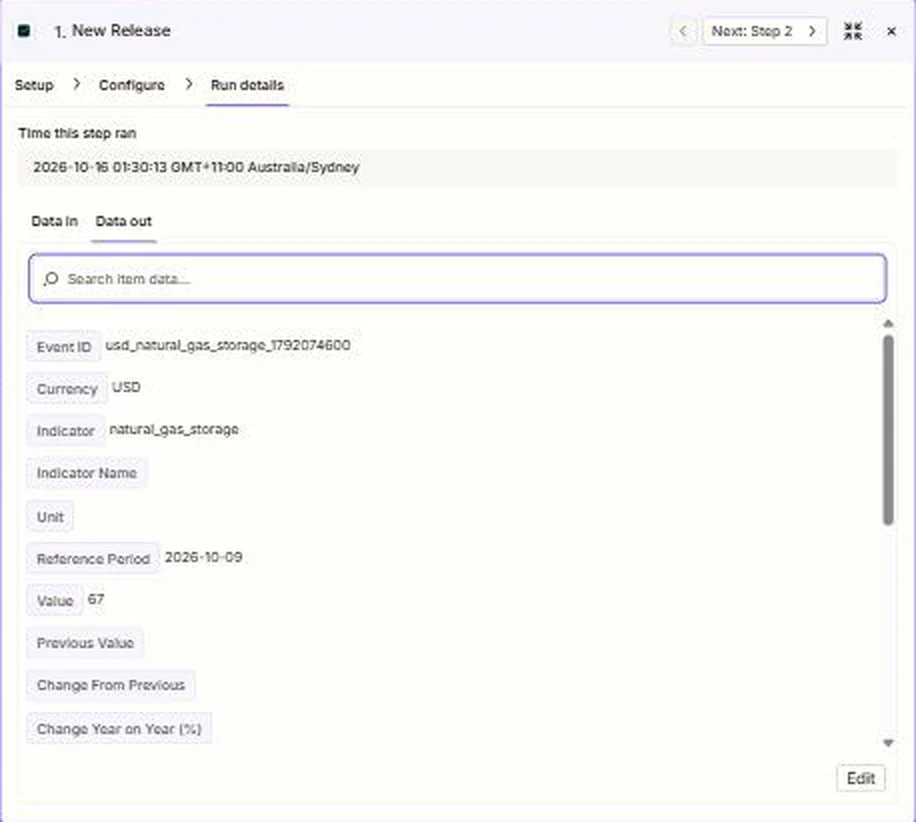Focus the Search item data field
Screen dimensions: 916x822
point(457,279)
